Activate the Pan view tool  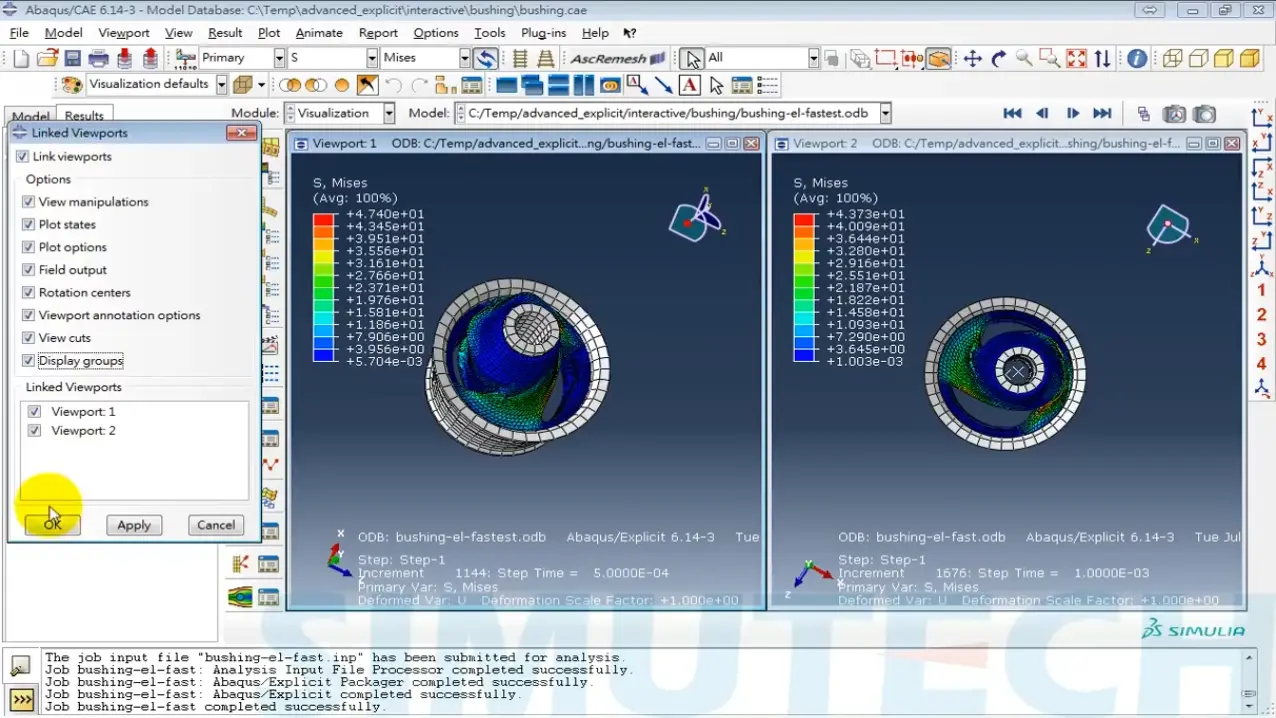[x=972, y=58]
